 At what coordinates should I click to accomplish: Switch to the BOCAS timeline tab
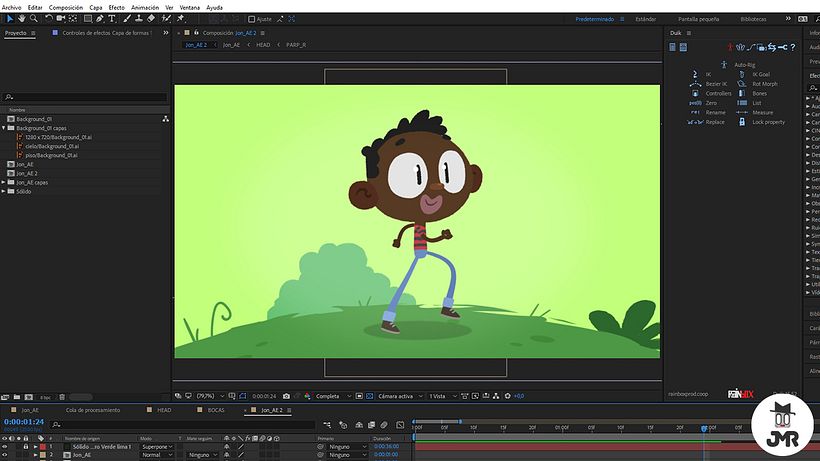tap(216, 410)
